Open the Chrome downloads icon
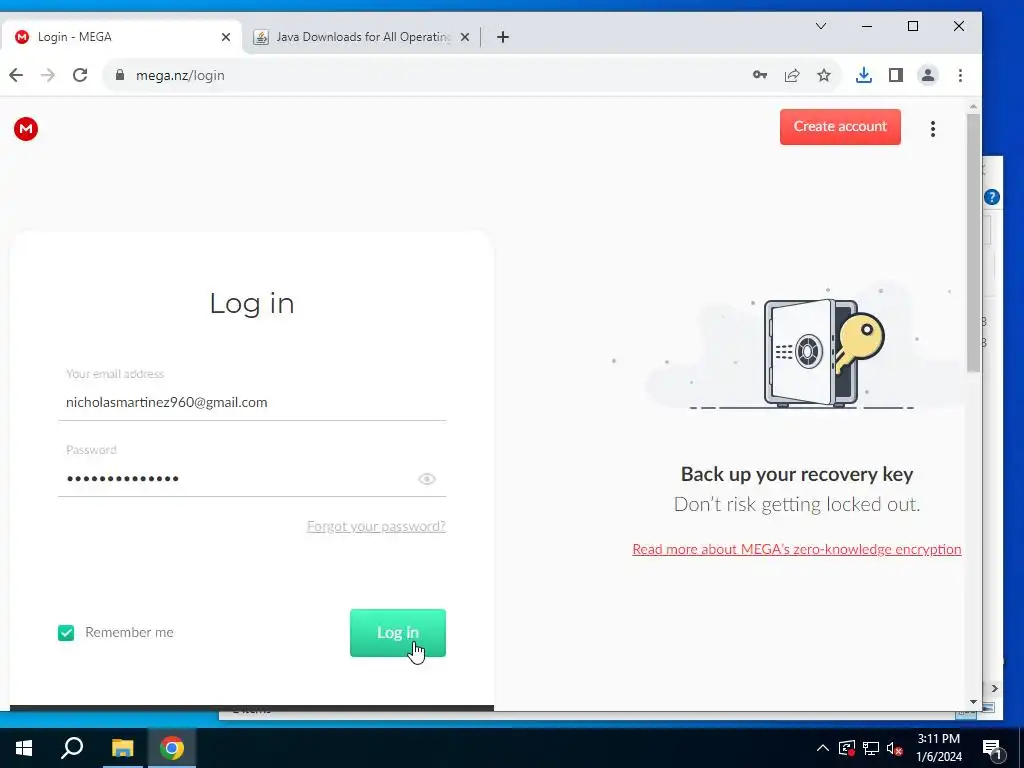The width and height of the screenshot is (1024, 768). click(x=863, y=75)
